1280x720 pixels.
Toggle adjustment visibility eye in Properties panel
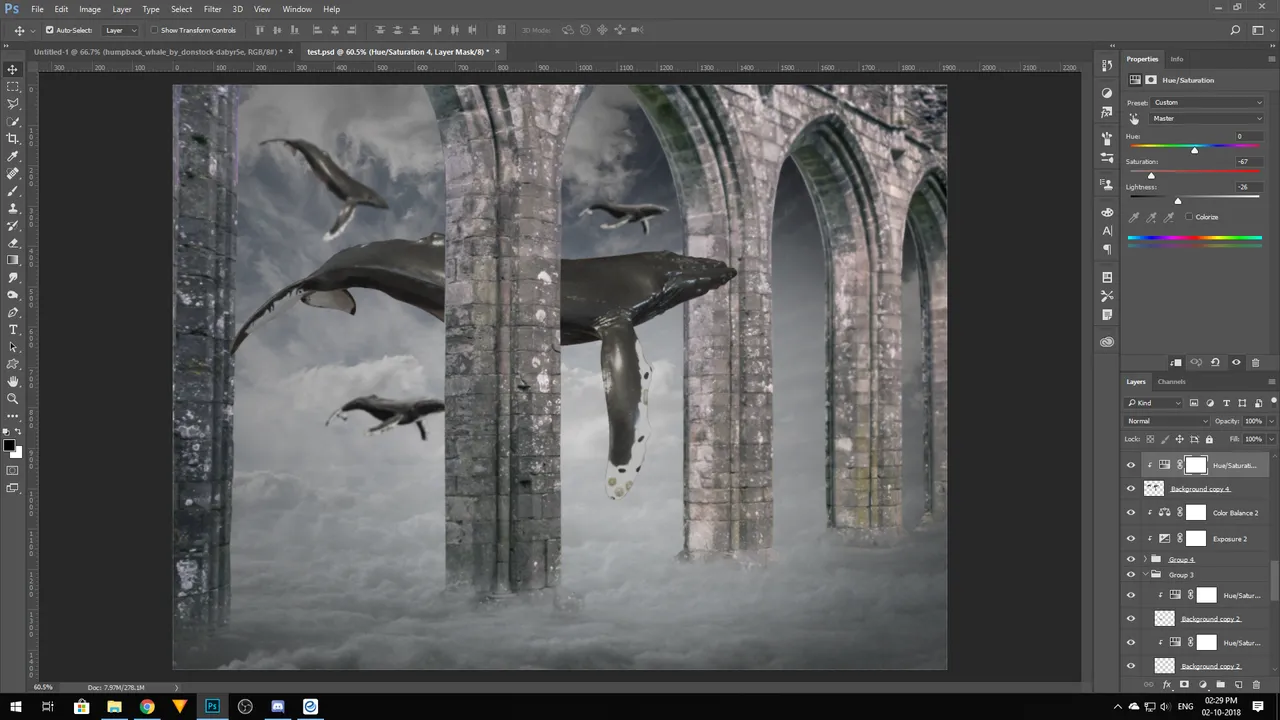[x=1236, y=362]
